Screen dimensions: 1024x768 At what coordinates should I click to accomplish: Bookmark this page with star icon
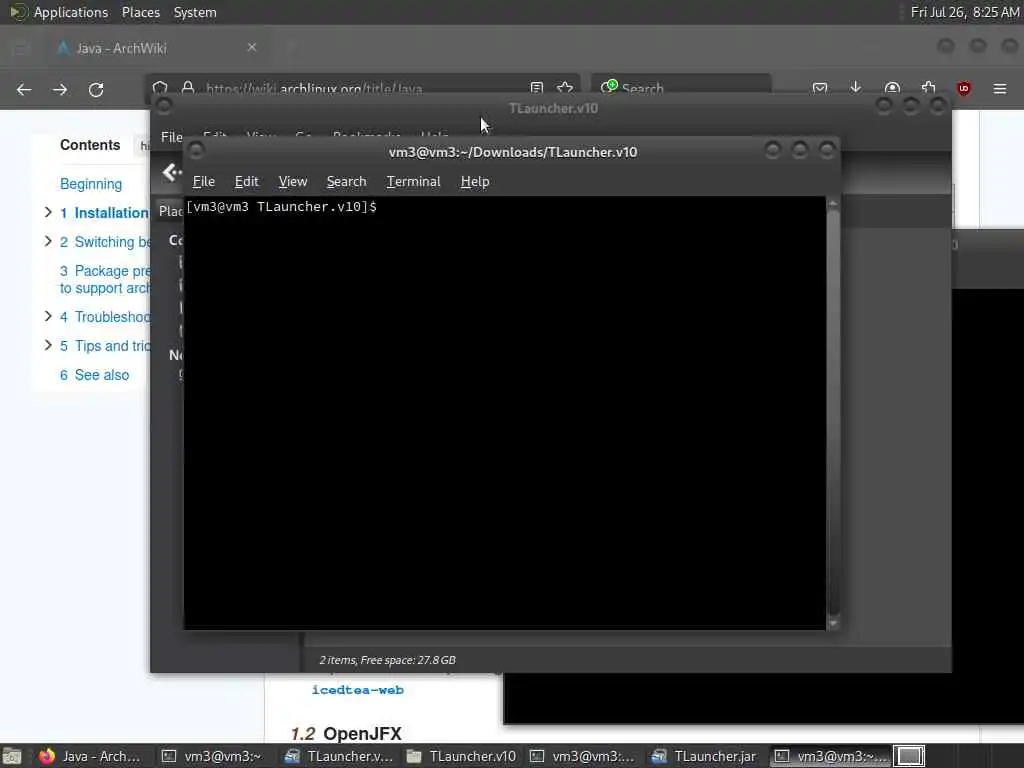click(x=565, y=88)
